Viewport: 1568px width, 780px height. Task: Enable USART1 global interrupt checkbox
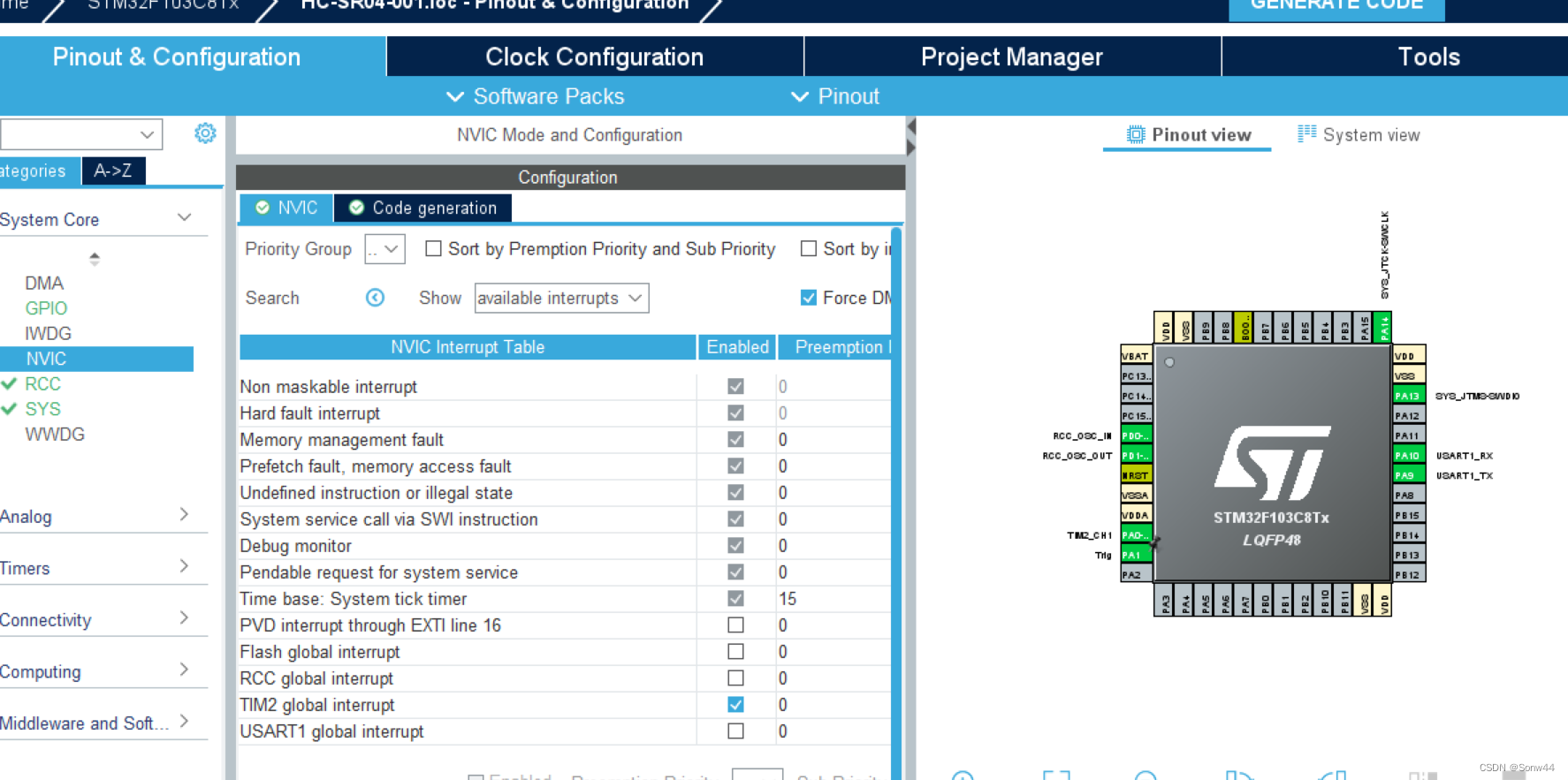(735, 731)
